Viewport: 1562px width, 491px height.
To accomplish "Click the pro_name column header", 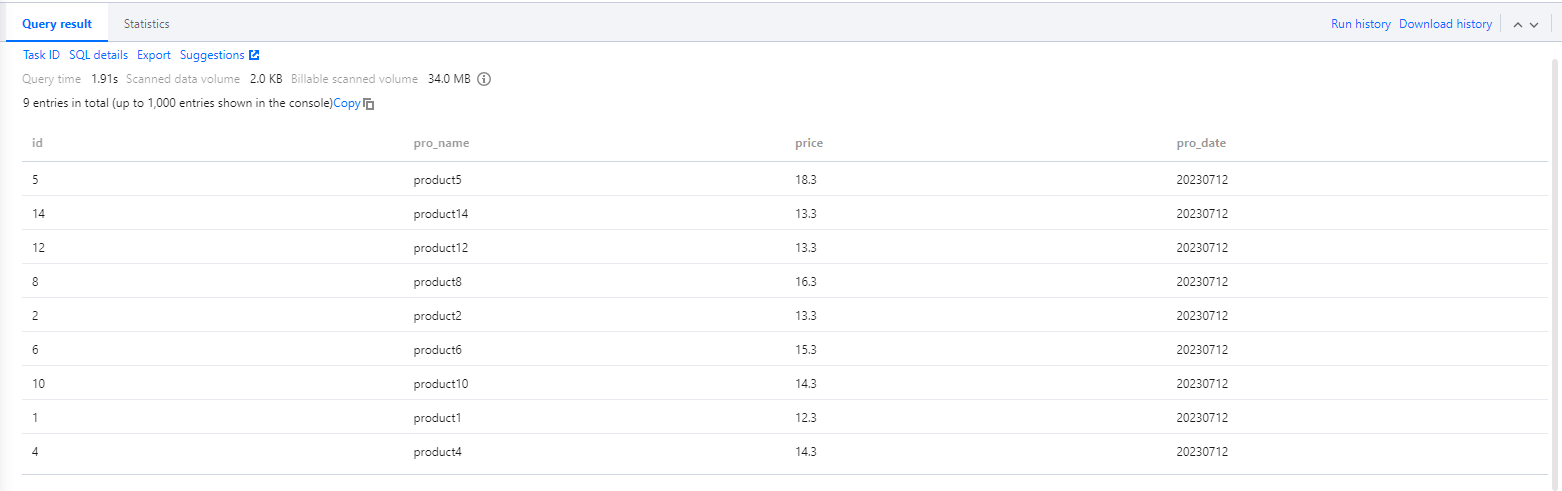I will tap(441, 143).
